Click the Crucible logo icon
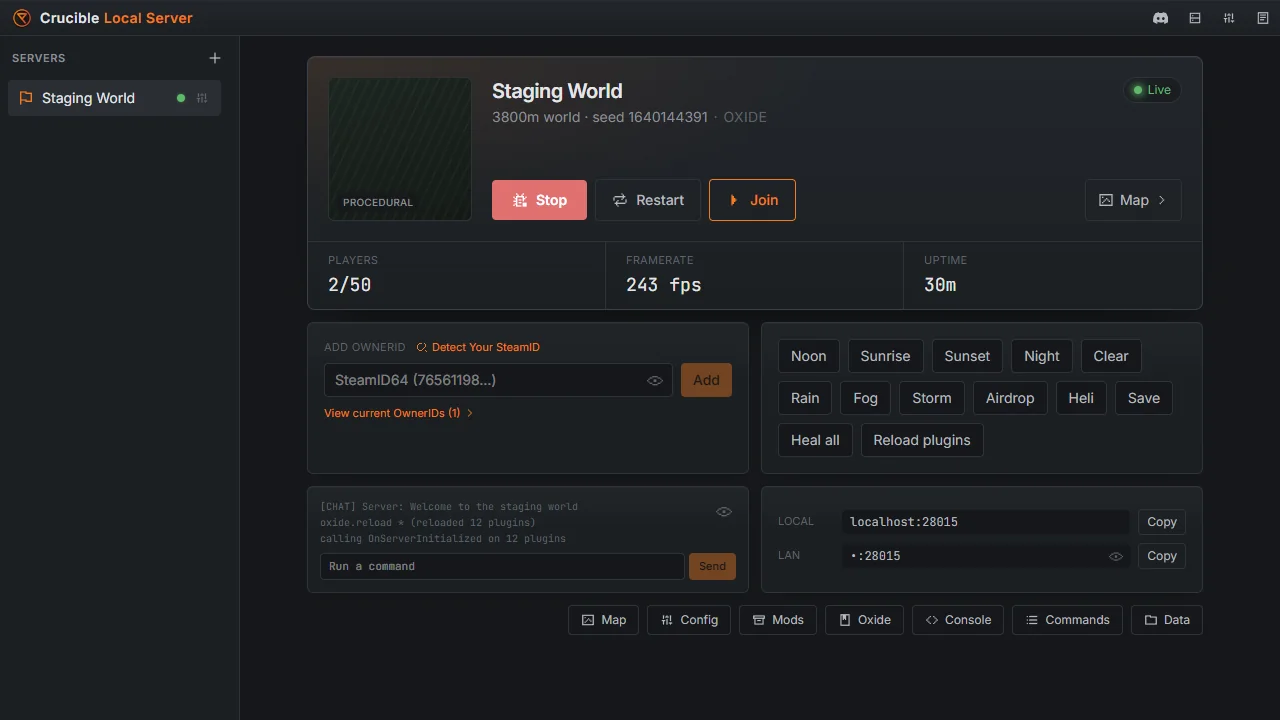Image resolution: width=1280 pixels, height=720 pixels. (21, 18)
